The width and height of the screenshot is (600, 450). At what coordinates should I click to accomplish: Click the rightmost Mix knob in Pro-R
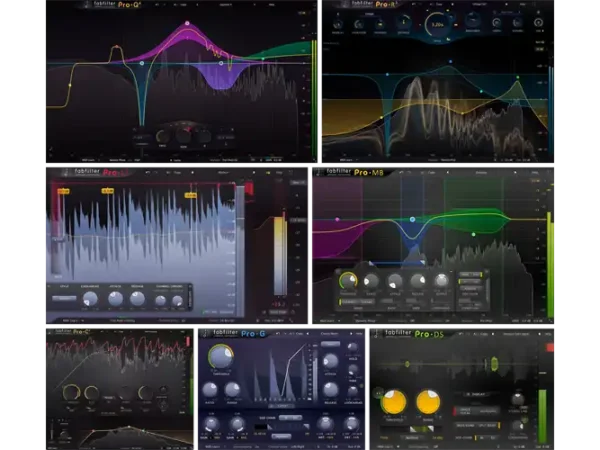pos(538,23)
